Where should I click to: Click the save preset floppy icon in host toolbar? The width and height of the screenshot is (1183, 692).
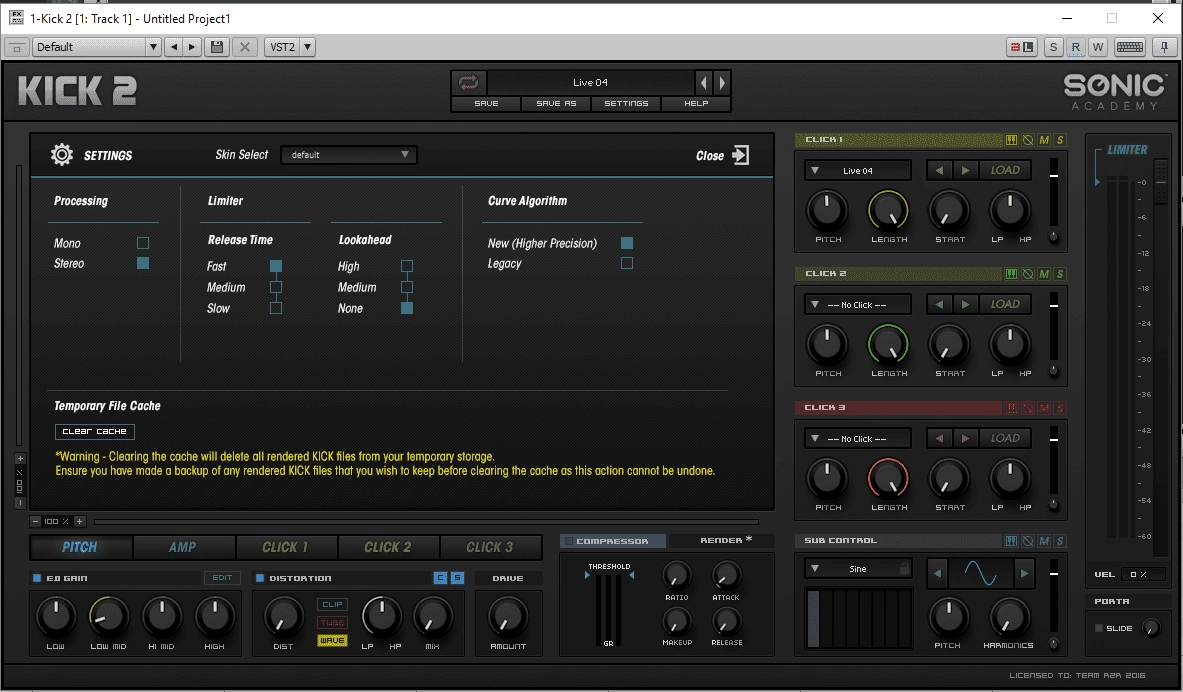217,47
